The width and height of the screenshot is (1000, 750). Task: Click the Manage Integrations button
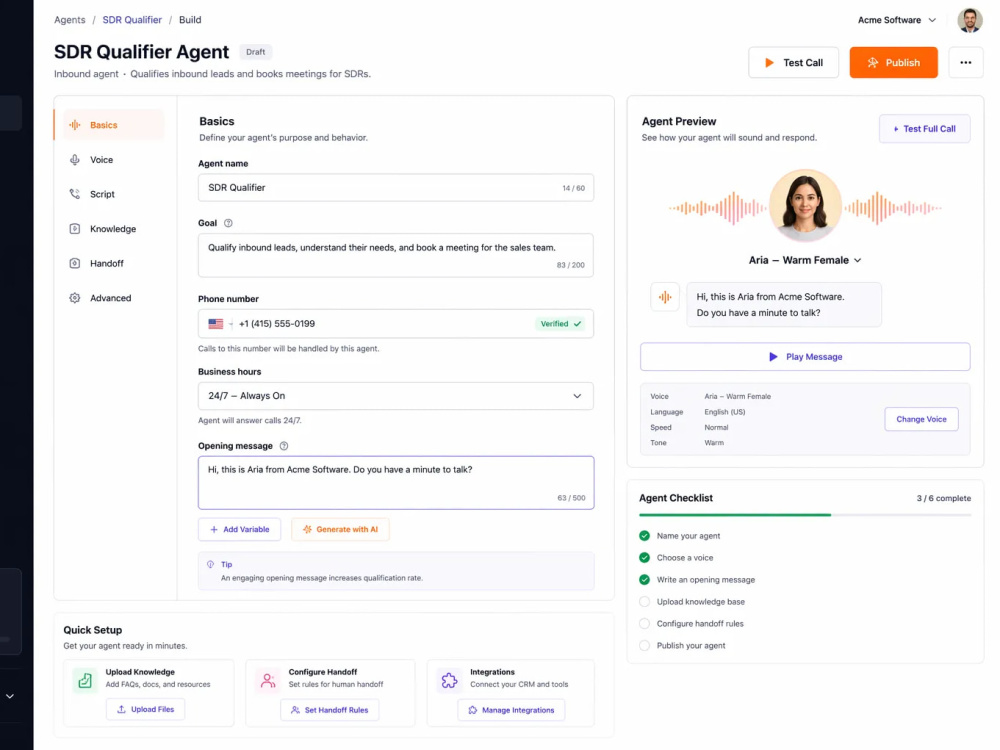pos(511,710)
